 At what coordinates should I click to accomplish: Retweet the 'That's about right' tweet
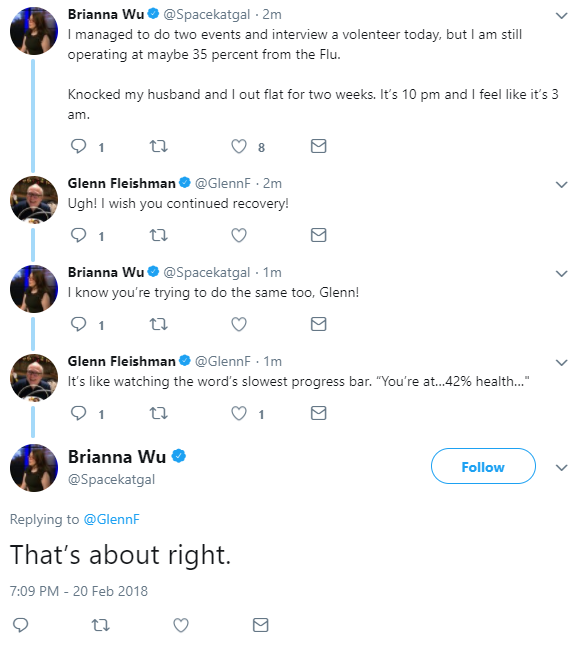(101, 625)
